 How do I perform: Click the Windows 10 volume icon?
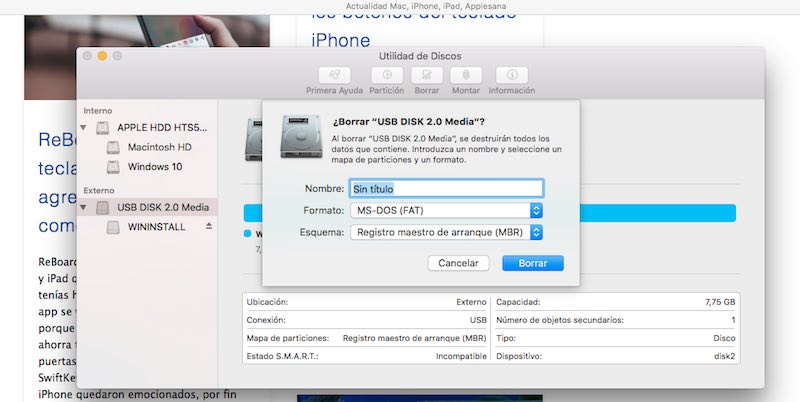(113, 167)
